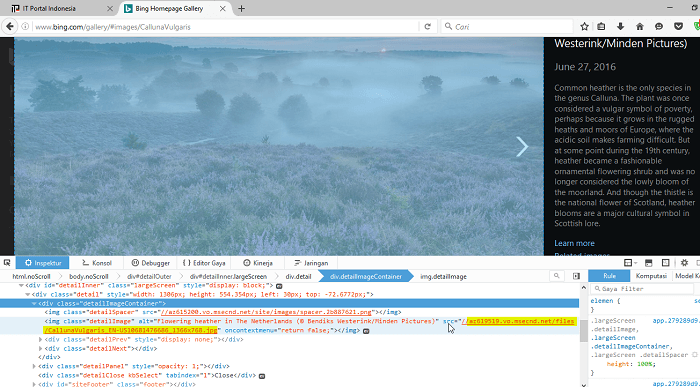Open the Firefox Hello chat icon
The width and height of the screenshot is (700, 387).
pyautogui.click(x=659, y=27)
